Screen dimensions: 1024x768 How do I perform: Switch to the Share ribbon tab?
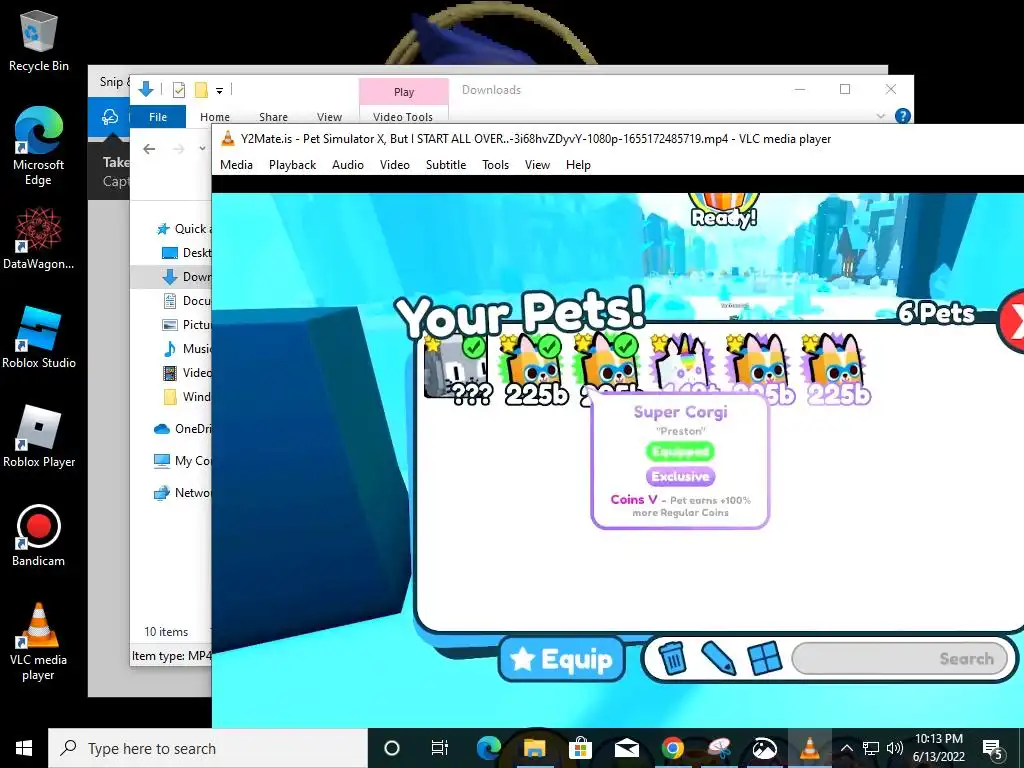tap(273, 117)
